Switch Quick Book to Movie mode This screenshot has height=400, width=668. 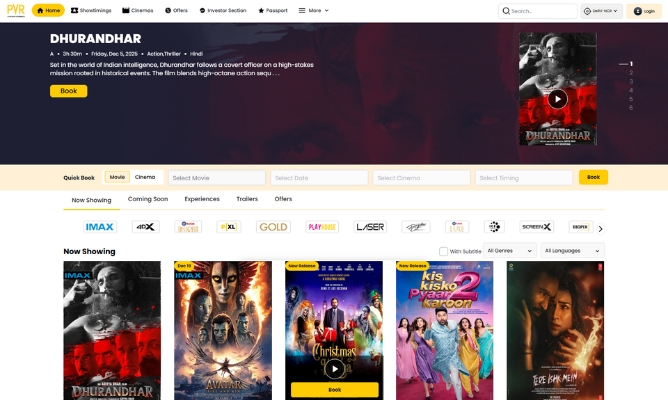click(117, 177)
